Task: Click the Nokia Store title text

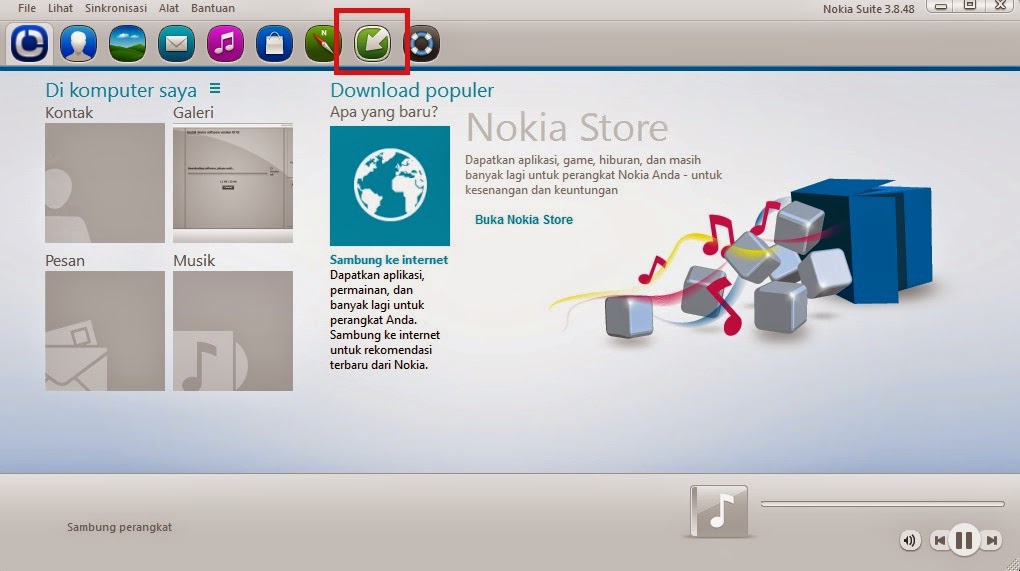Action: [x=567, y=127]
